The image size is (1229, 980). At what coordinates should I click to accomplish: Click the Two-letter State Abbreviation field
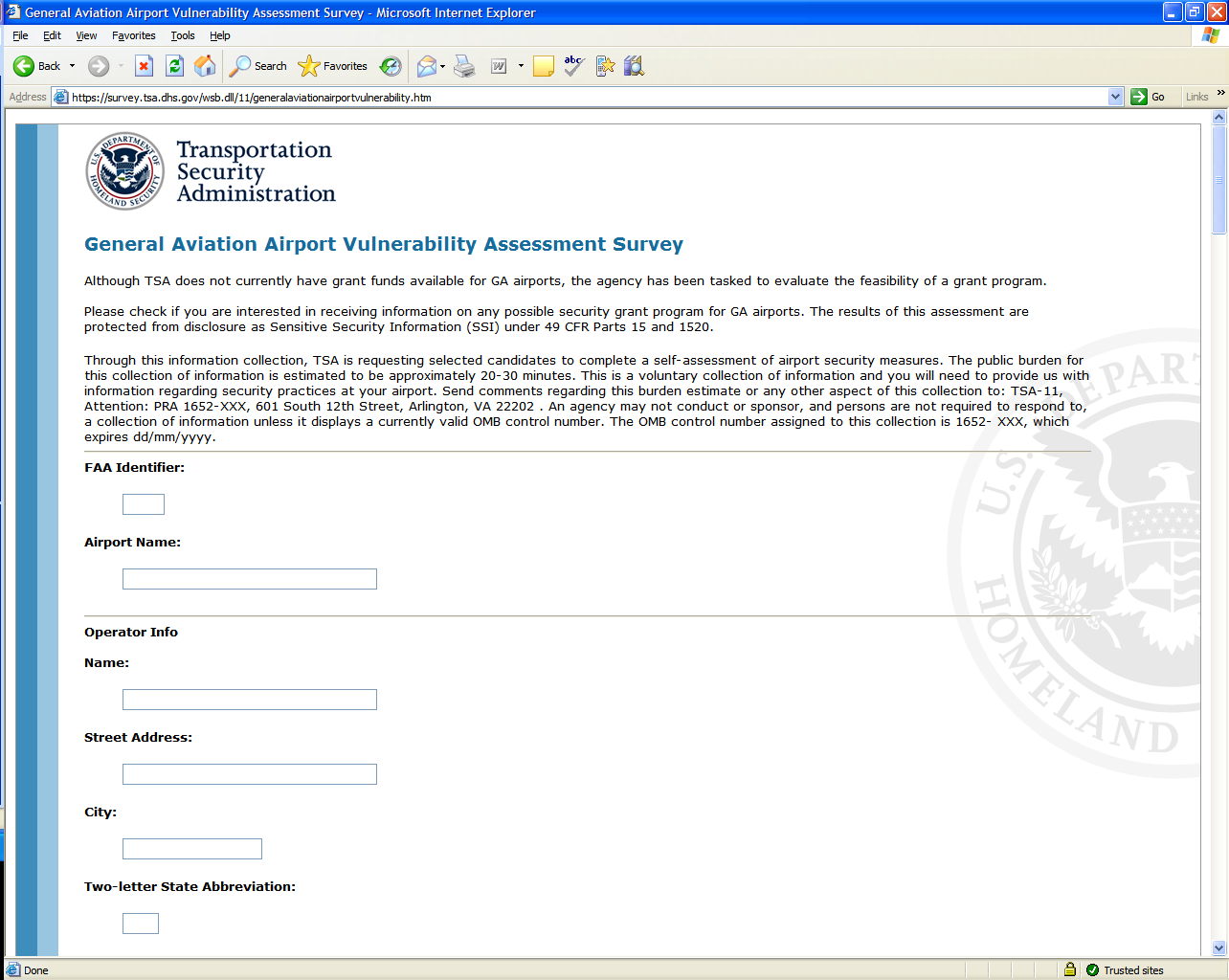(x=141, y=924)
